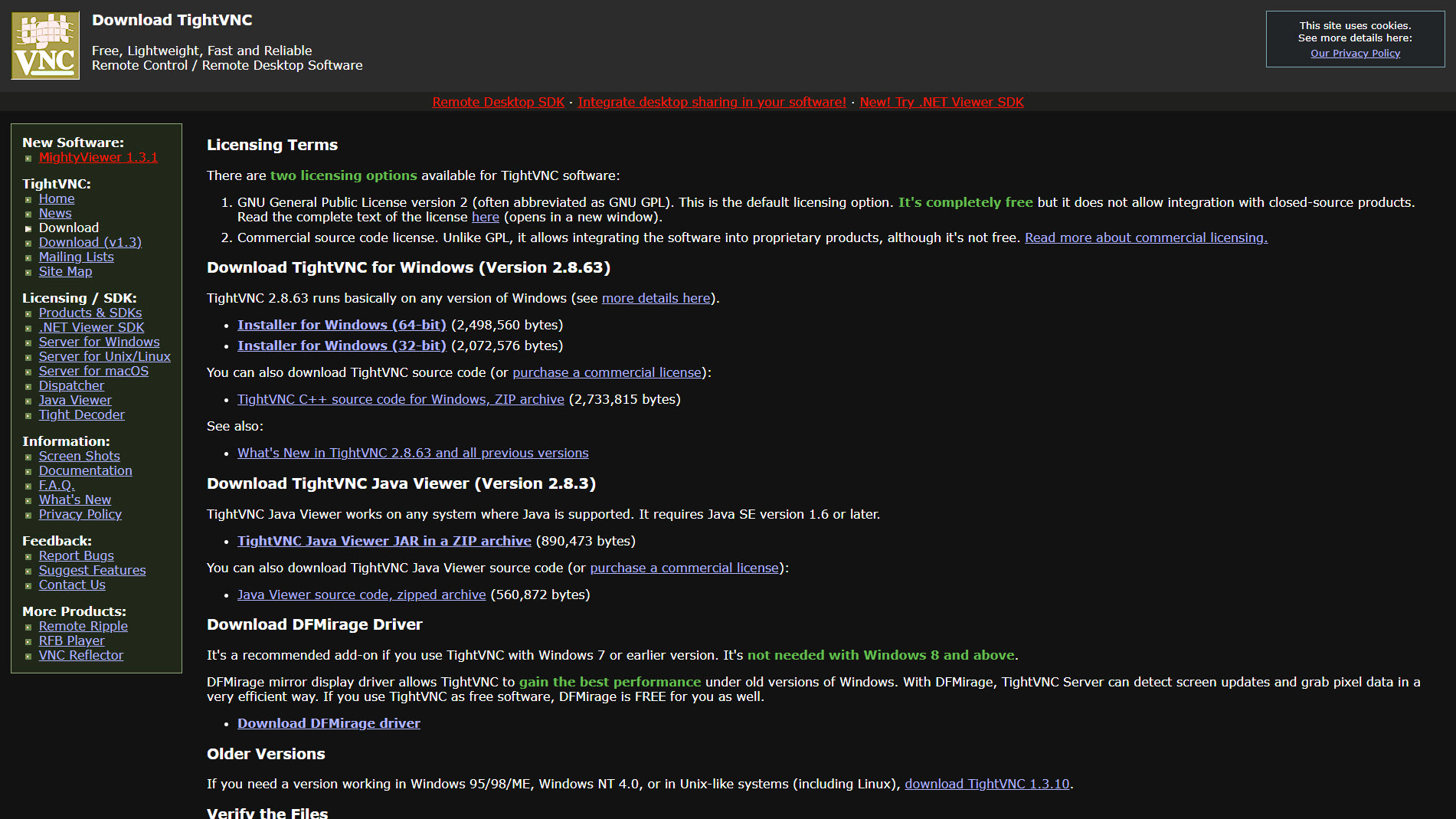Open Mailing Lists page
The width and height of the screenshot is (1456, 819).
tap(76, 257)
